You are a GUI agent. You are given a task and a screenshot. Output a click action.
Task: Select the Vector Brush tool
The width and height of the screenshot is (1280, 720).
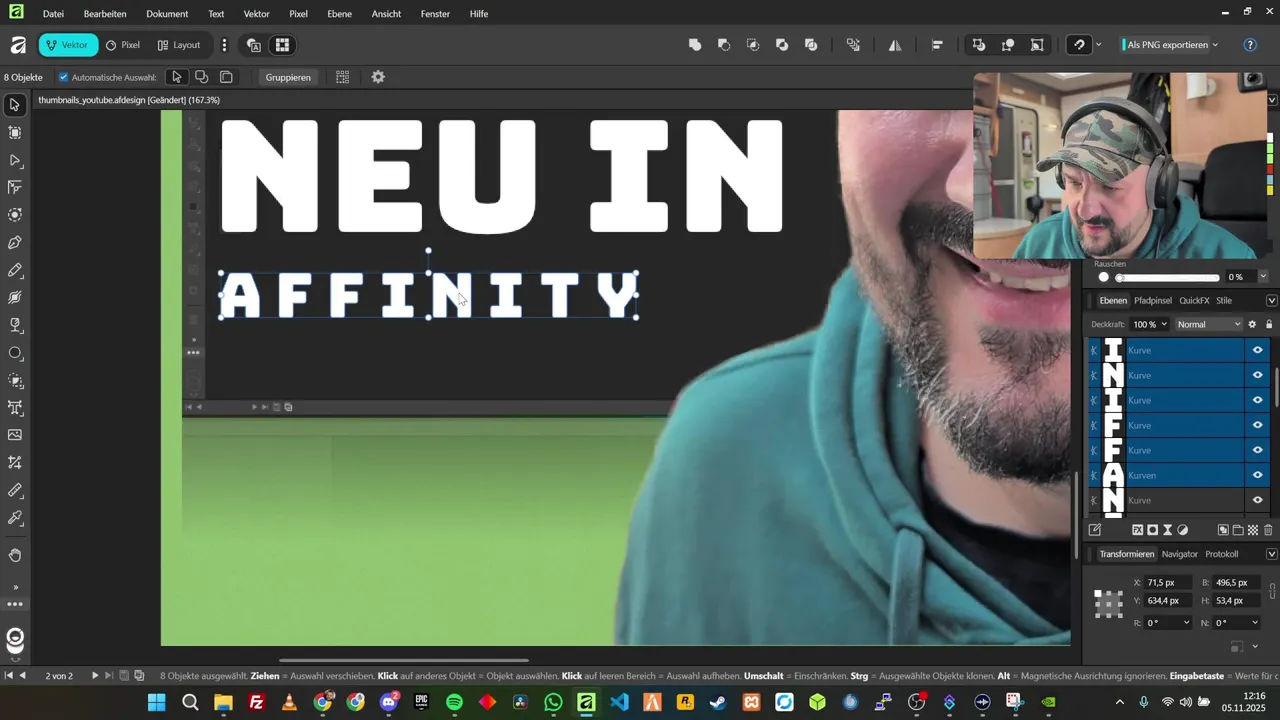(15, 297)
